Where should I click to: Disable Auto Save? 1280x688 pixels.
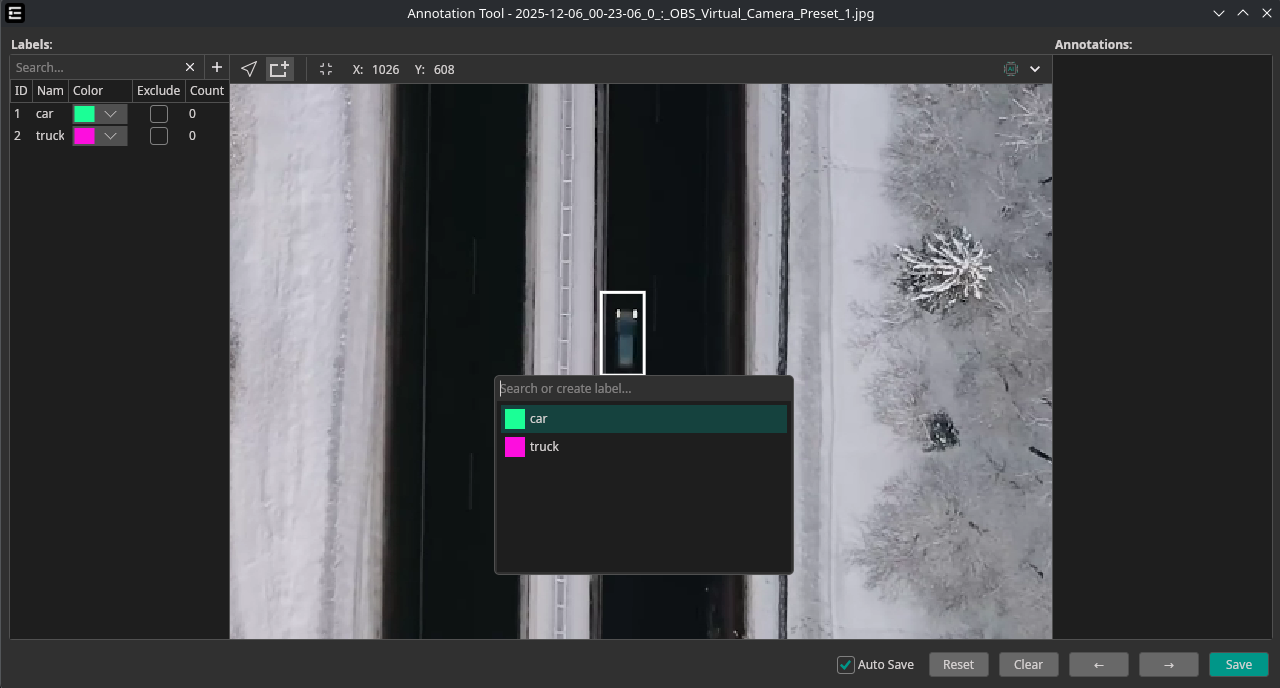coord(846,664)
